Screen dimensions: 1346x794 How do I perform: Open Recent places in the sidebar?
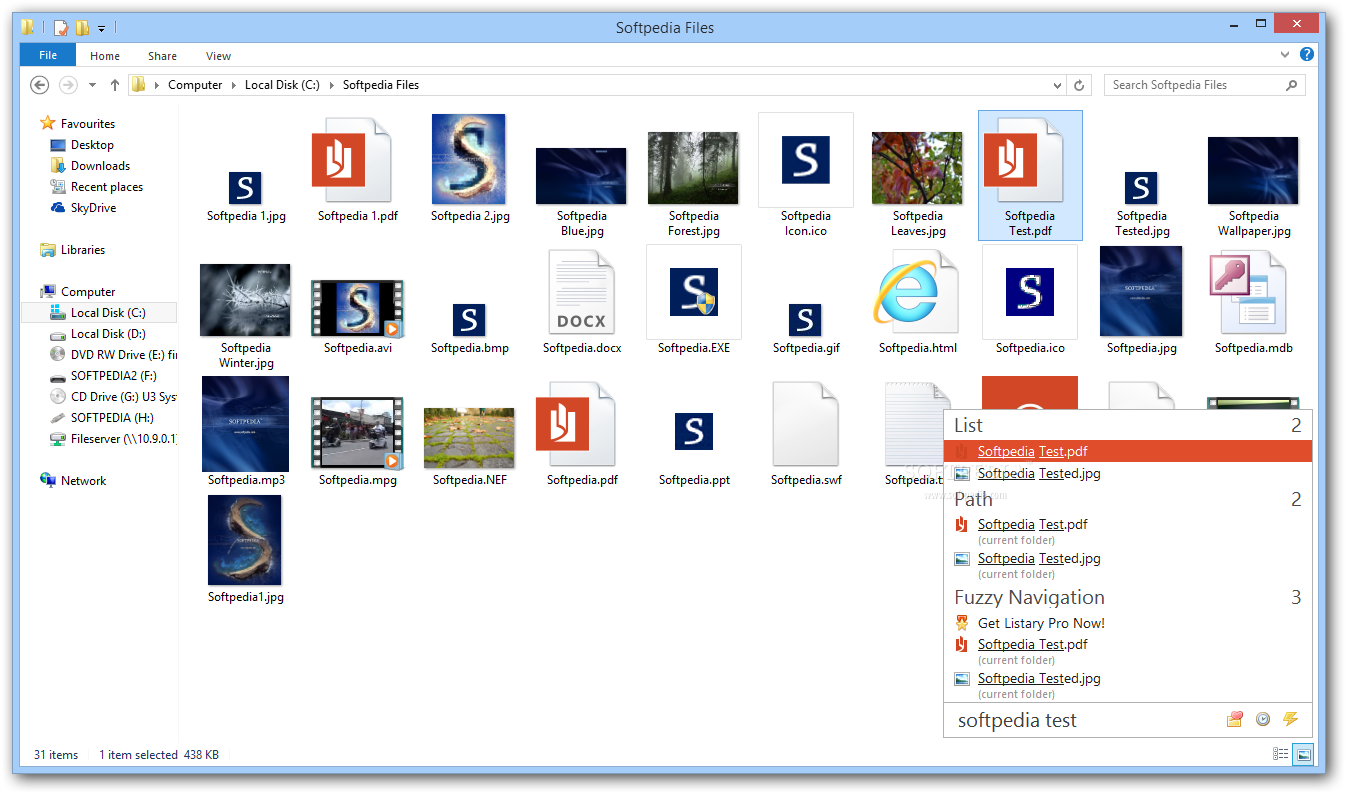pyautogui.click(x=96, y=187)
